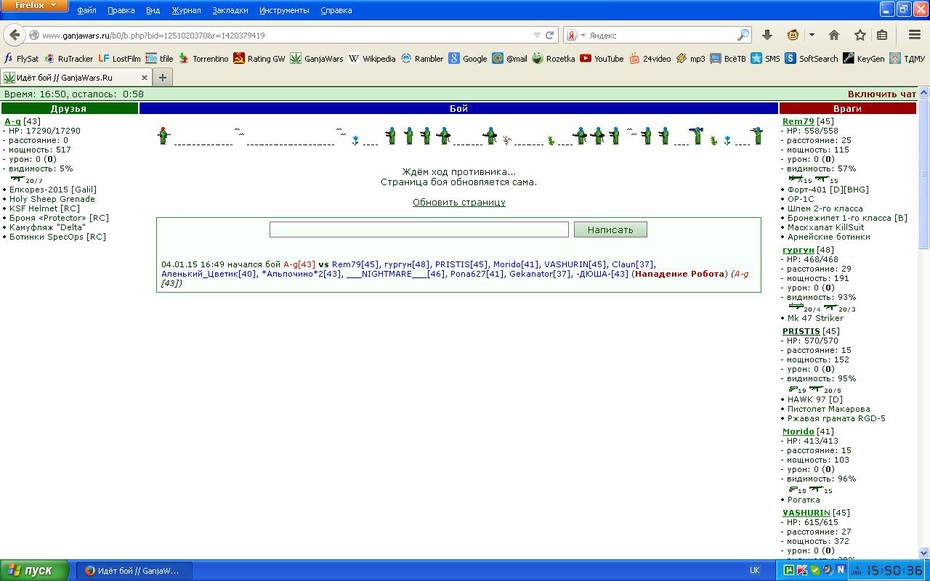930x581 pixels.
Task: Click Gekanator[37] in the battle log
Action: [x=540, y=274]
